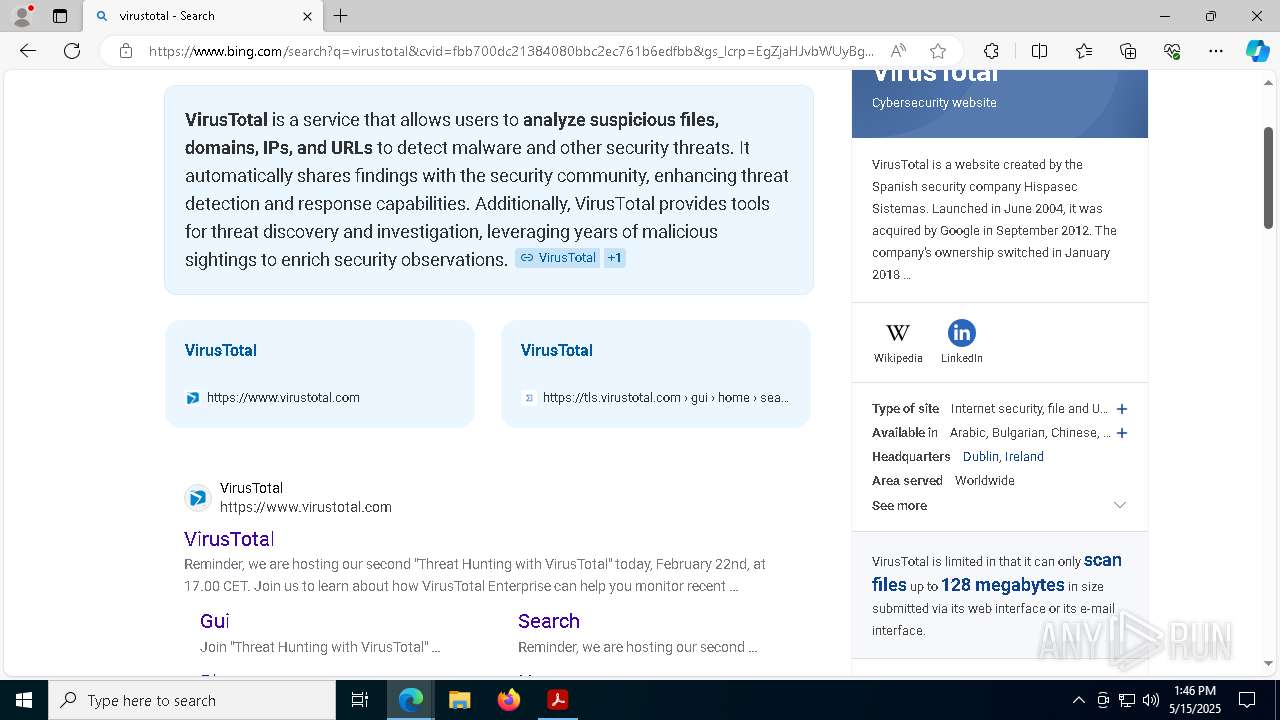Add page to favorites star icon
The image size is (1280, 720).
pyautogui.click(x=937, y=51)
